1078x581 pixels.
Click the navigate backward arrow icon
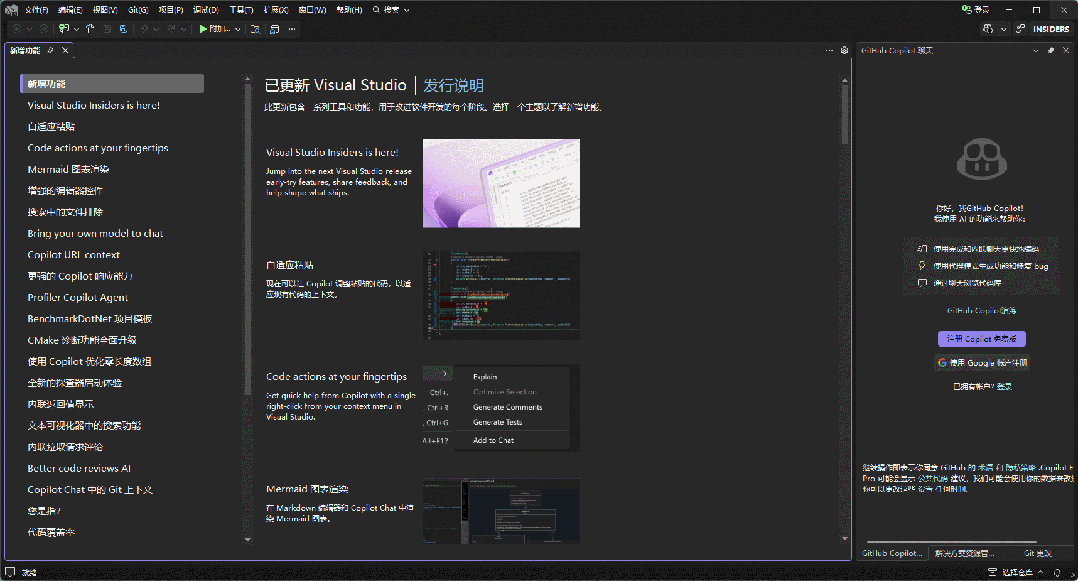pyautogui.click(x=17, y=29)
